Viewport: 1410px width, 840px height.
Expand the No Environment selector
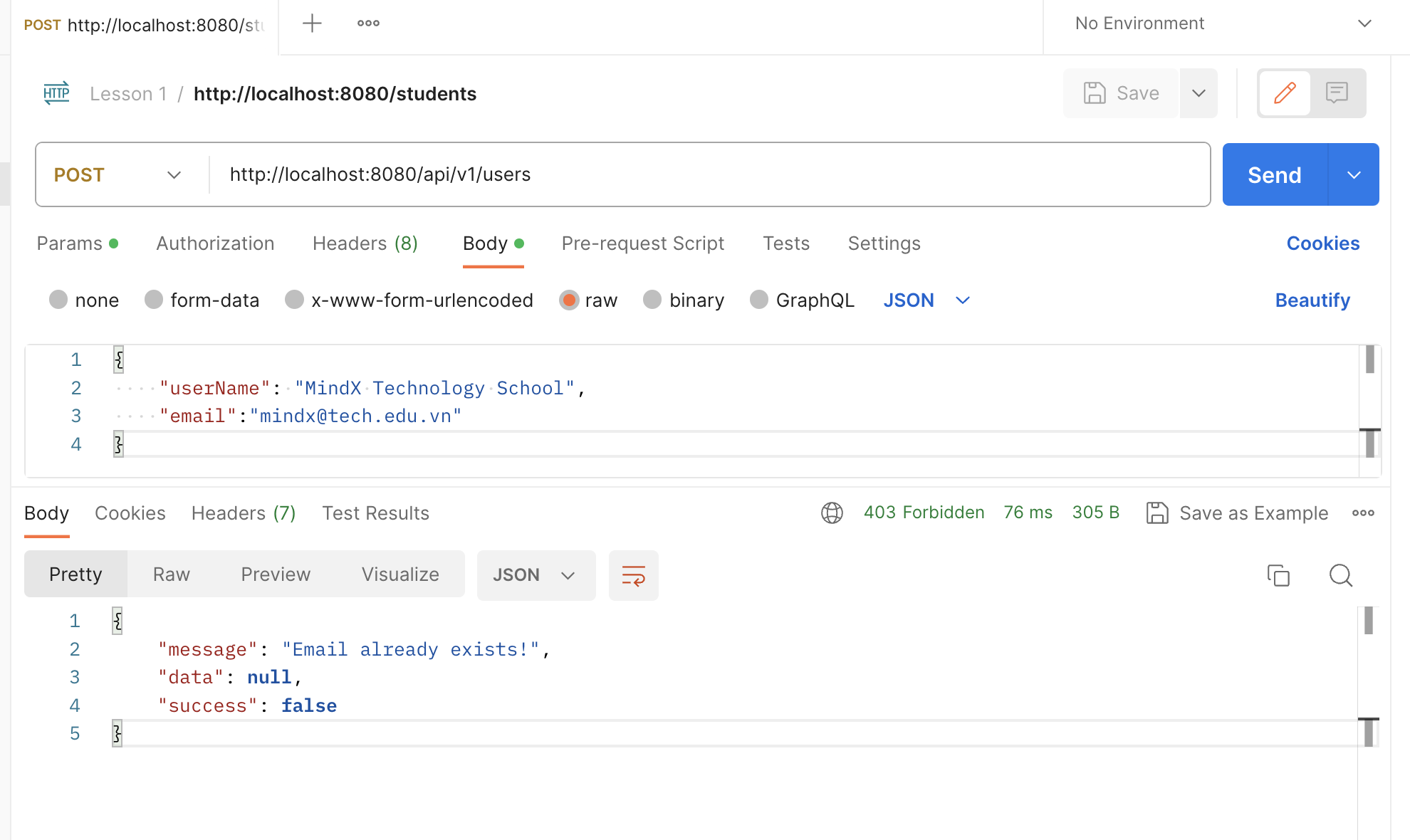tap(1223, 23)
